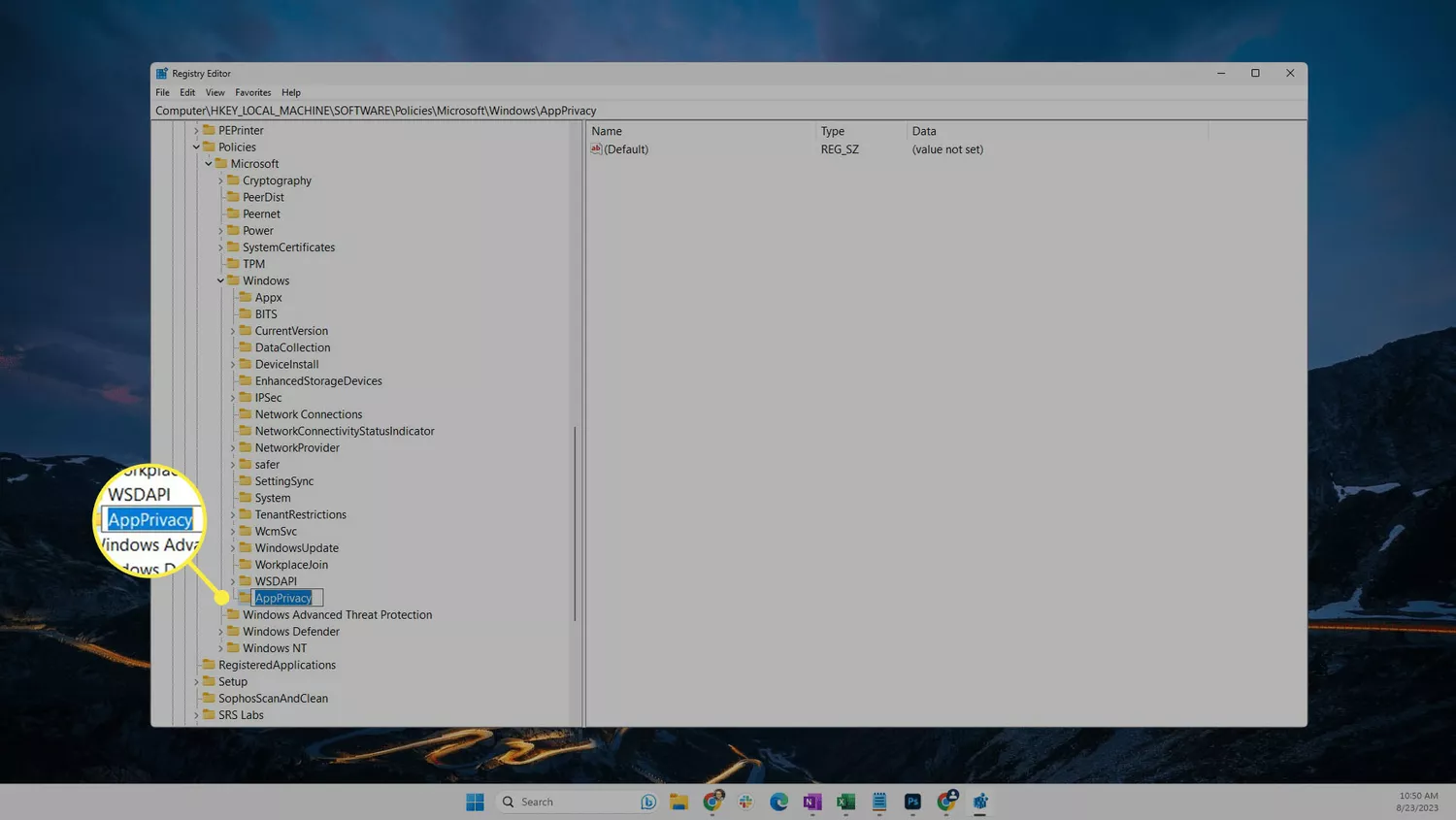Select the WSDAPI key label
This screenshot has height=820, width=1456.
pyautogui.click(x=276, y=581)
